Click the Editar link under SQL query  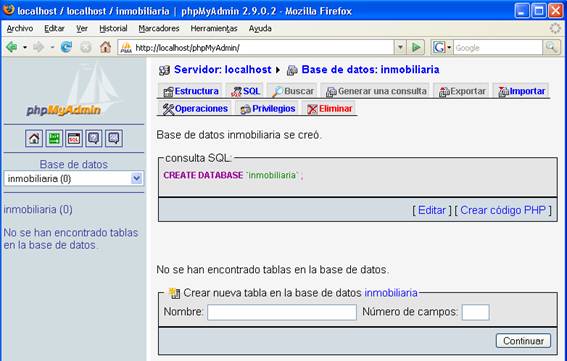(x=432, y=210)
